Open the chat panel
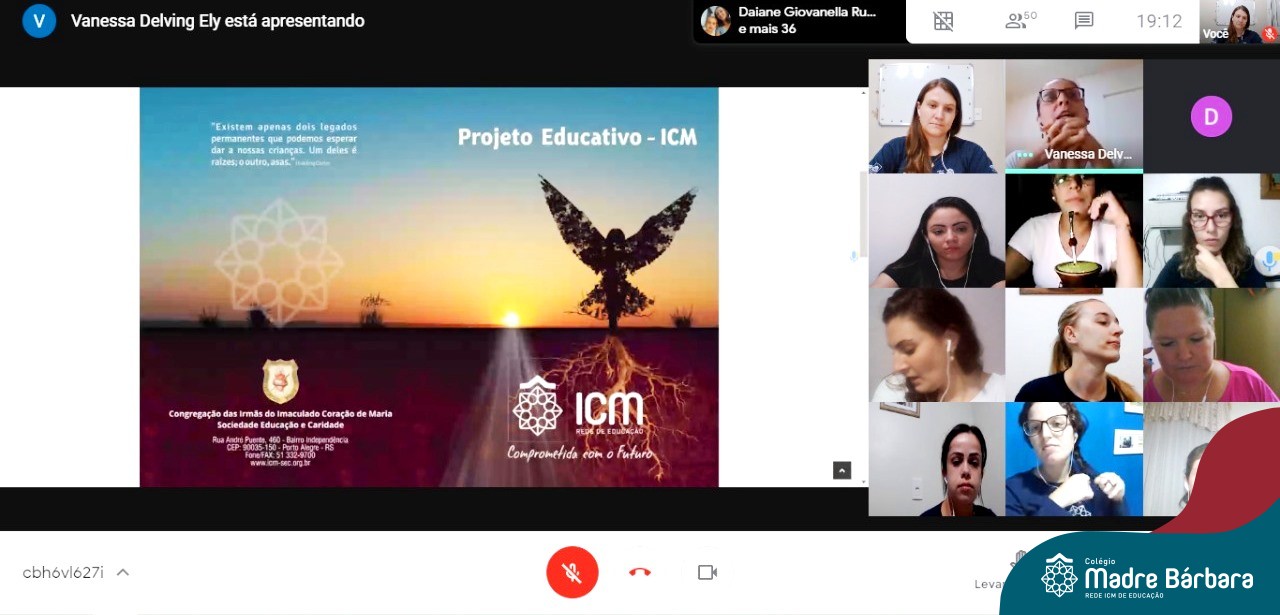The image size is (1280, 615). click(1083, 21)
